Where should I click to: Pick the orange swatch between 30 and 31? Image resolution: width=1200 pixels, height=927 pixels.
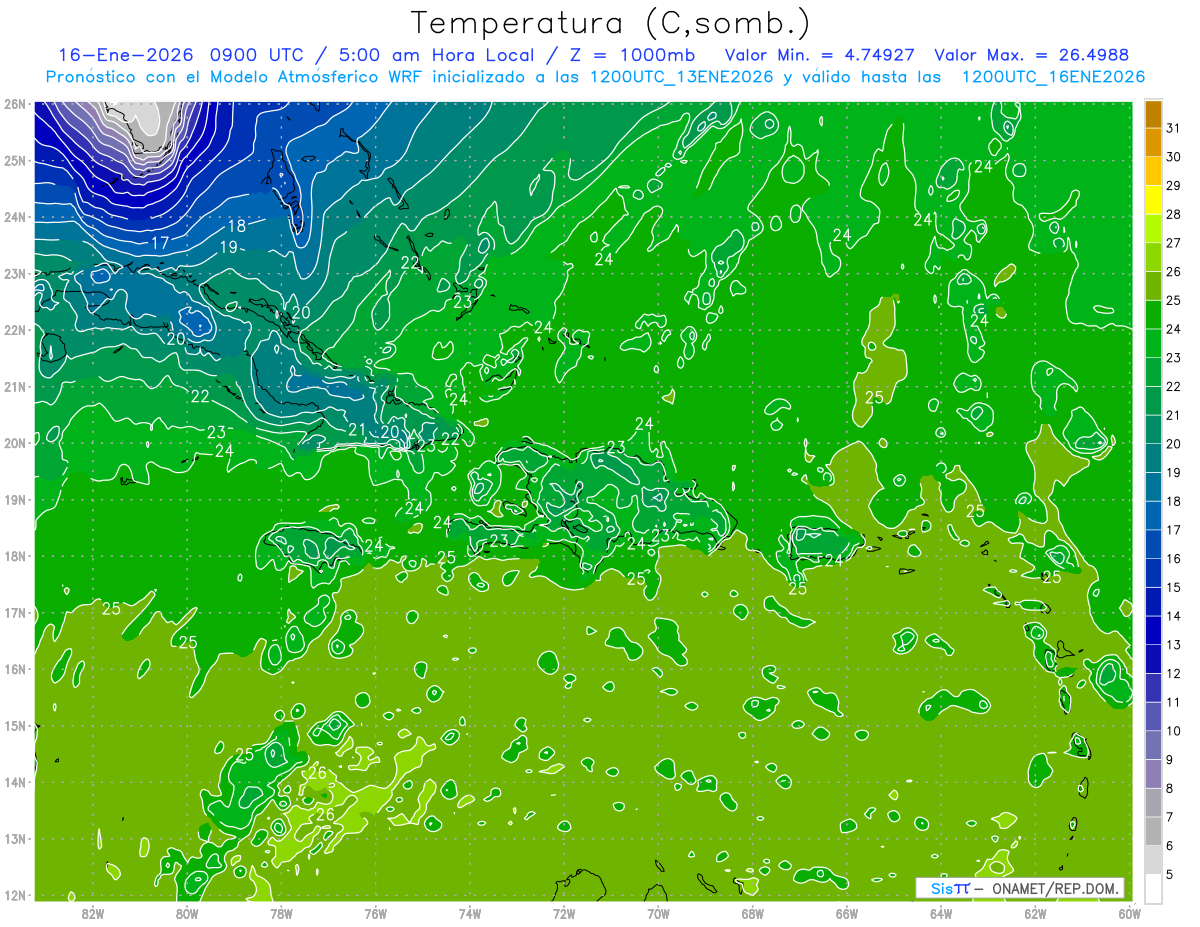(x=1153, y=142)
